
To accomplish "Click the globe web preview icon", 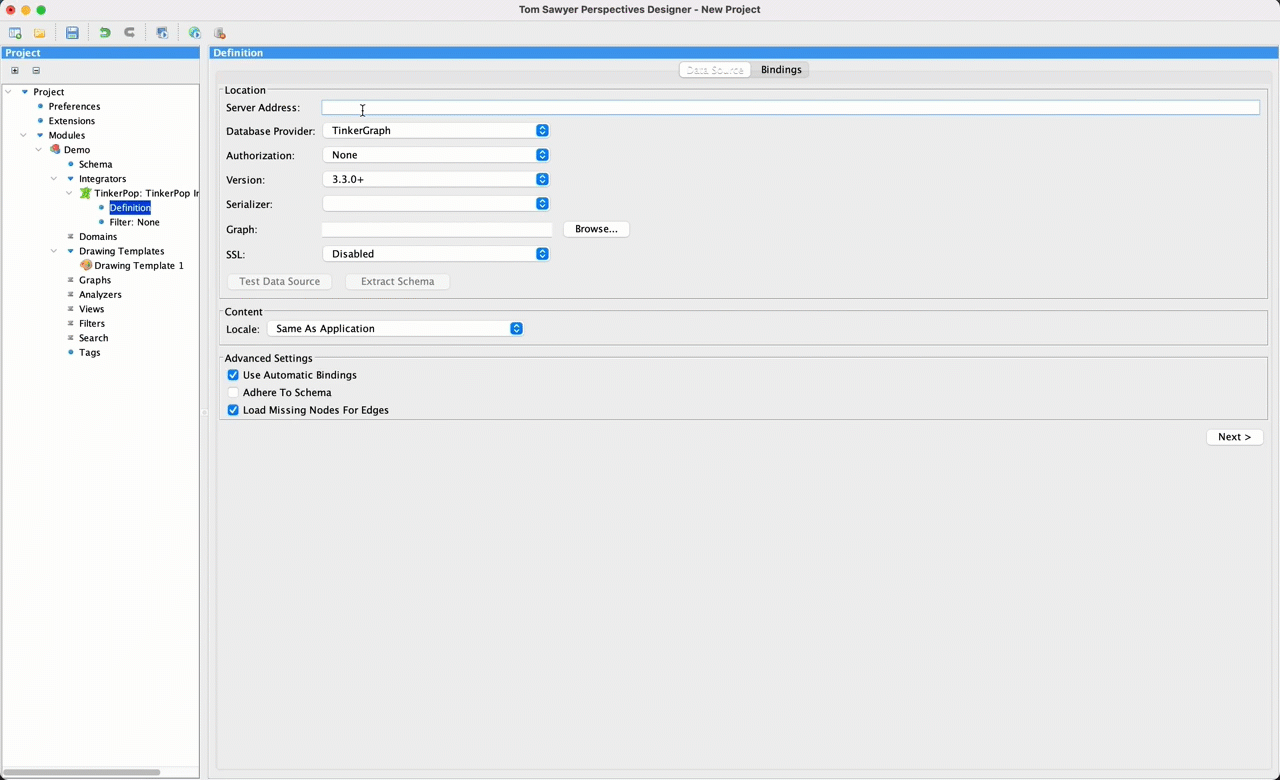I will coord(194,33).
